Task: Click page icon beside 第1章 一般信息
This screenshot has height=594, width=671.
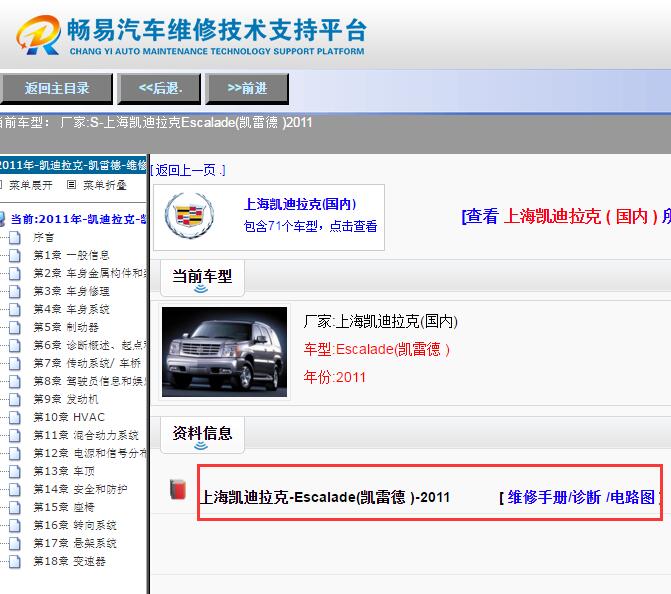Action: (x=15, y=255)
